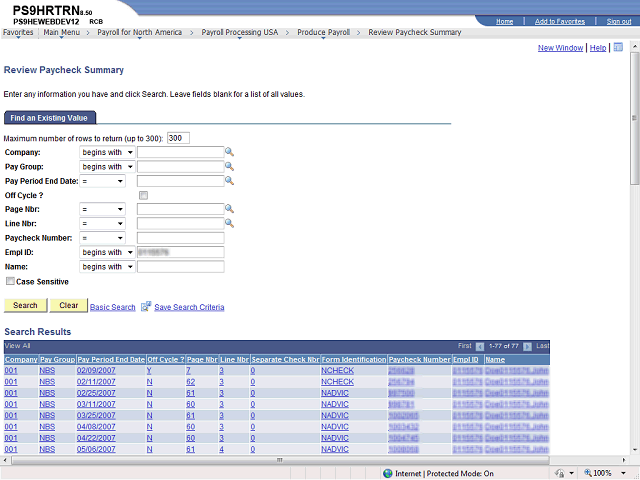Viewport: 640px width, 480px height.
Task: Open result dated 05/06/2007
Action: 96,449
